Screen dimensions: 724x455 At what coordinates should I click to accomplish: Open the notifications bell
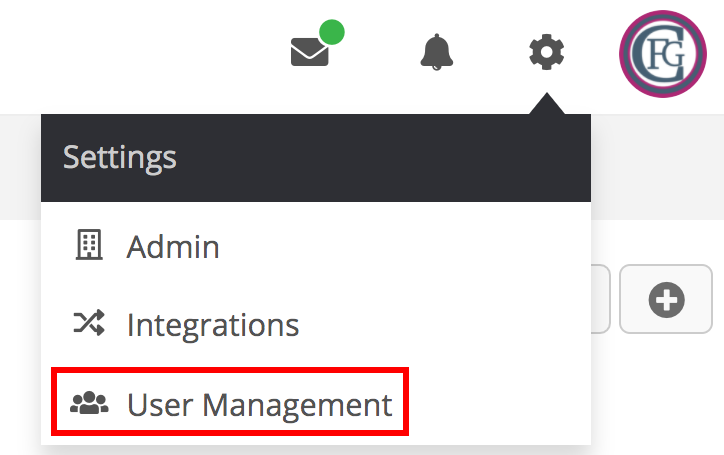pos(436,52)
